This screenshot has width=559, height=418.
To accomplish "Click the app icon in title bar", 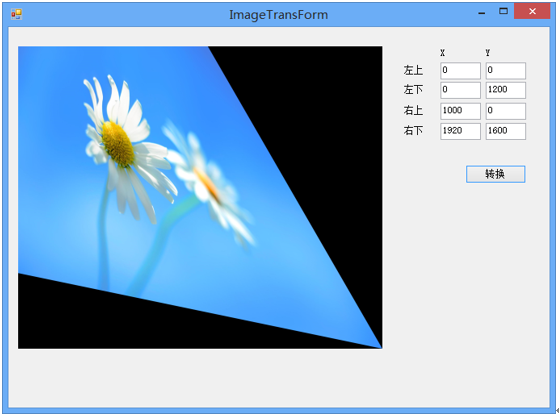I will click(x=16, y=14).
